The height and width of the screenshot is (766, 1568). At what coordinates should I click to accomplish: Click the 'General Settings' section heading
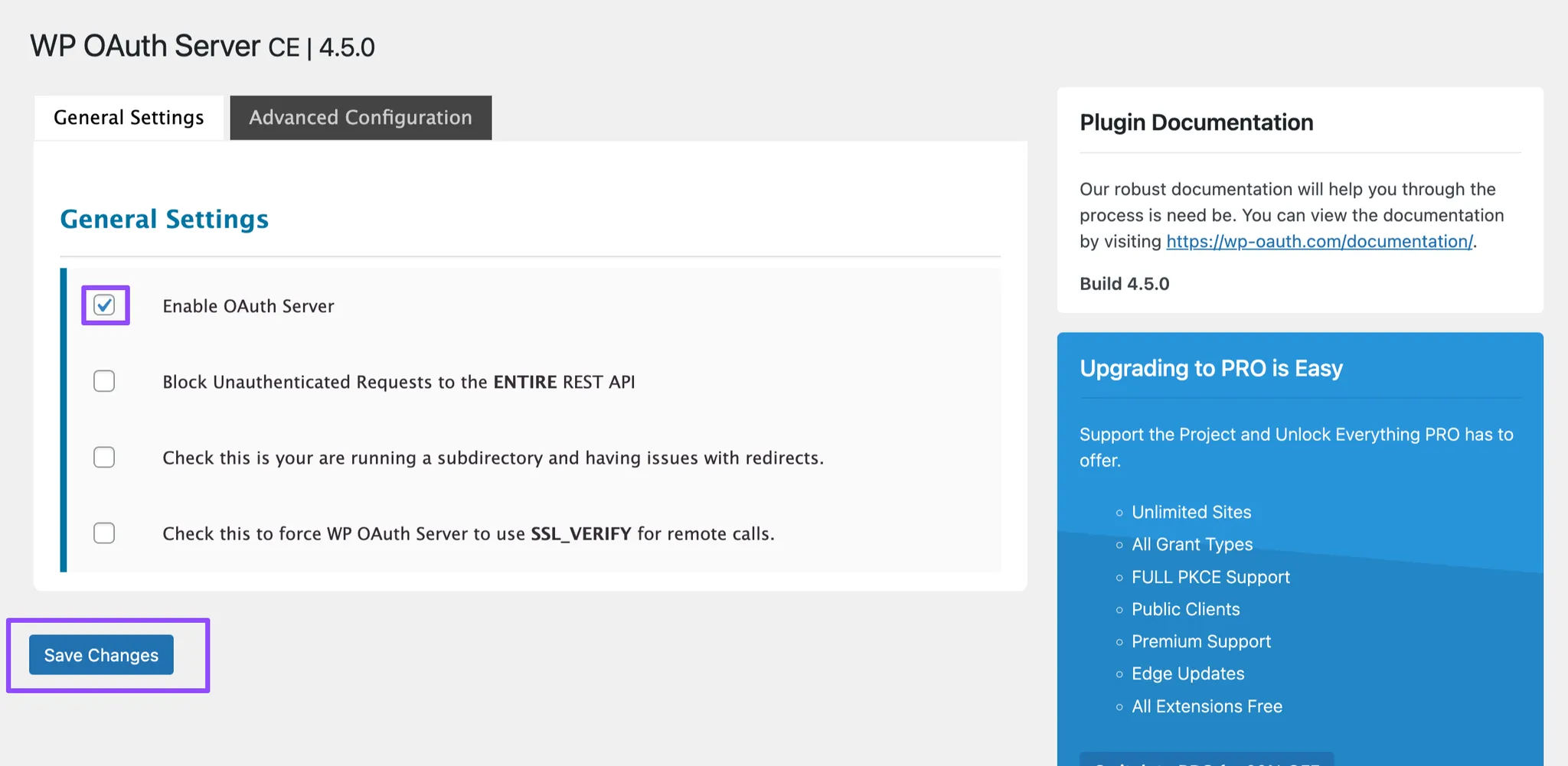165,219
